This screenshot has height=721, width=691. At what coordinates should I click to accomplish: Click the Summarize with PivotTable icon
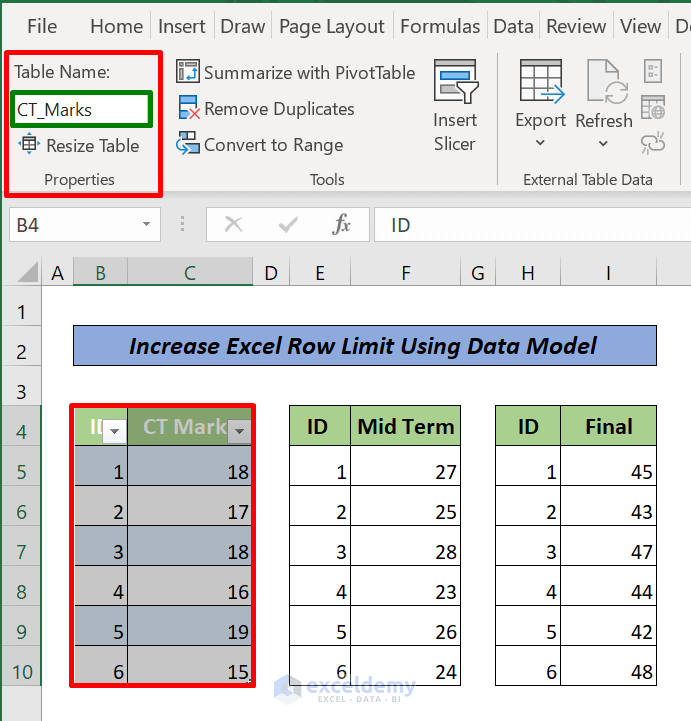point(188,71)
